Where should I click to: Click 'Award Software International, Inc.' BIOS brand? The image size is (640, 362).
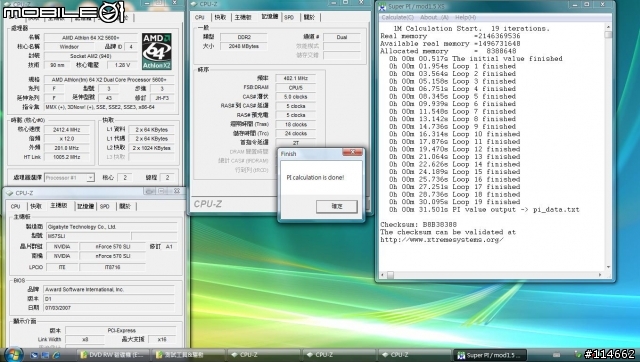pos(109,290)
